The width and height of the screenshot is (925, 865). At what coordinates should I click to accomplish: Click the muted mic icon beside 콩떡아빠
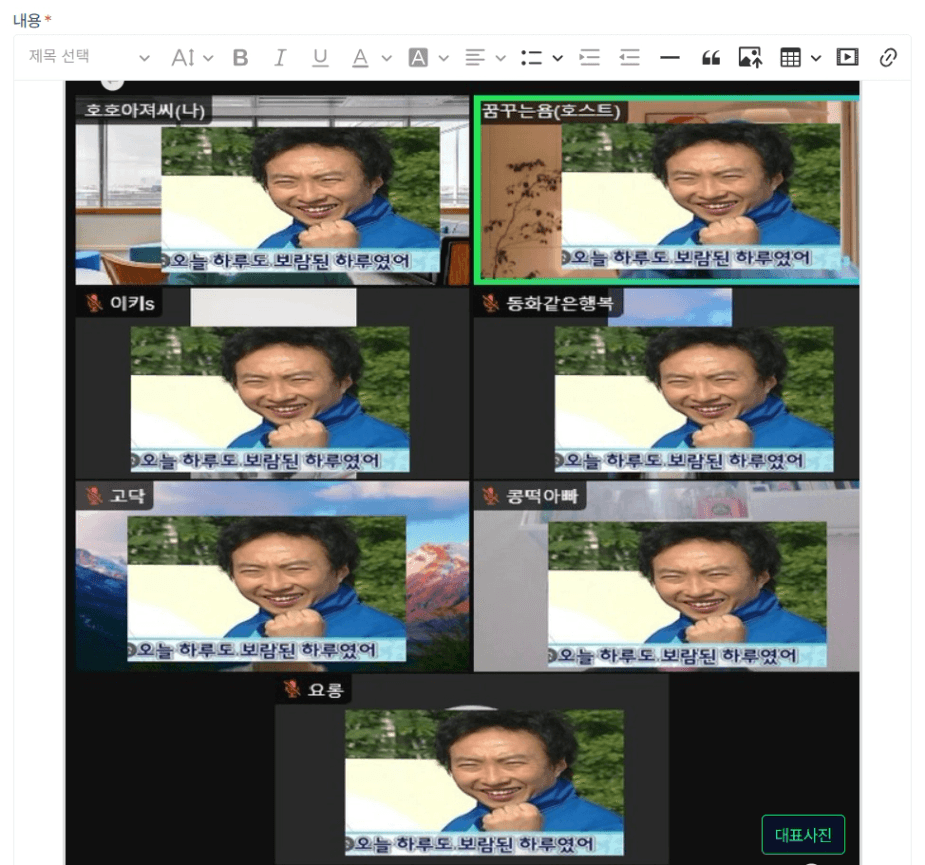click(x=490, y=496)
